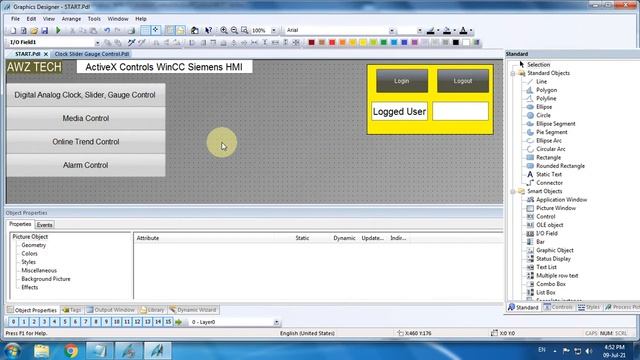Open the font size dropdown
Screen dimensions: 640x360
coord(419,31)
